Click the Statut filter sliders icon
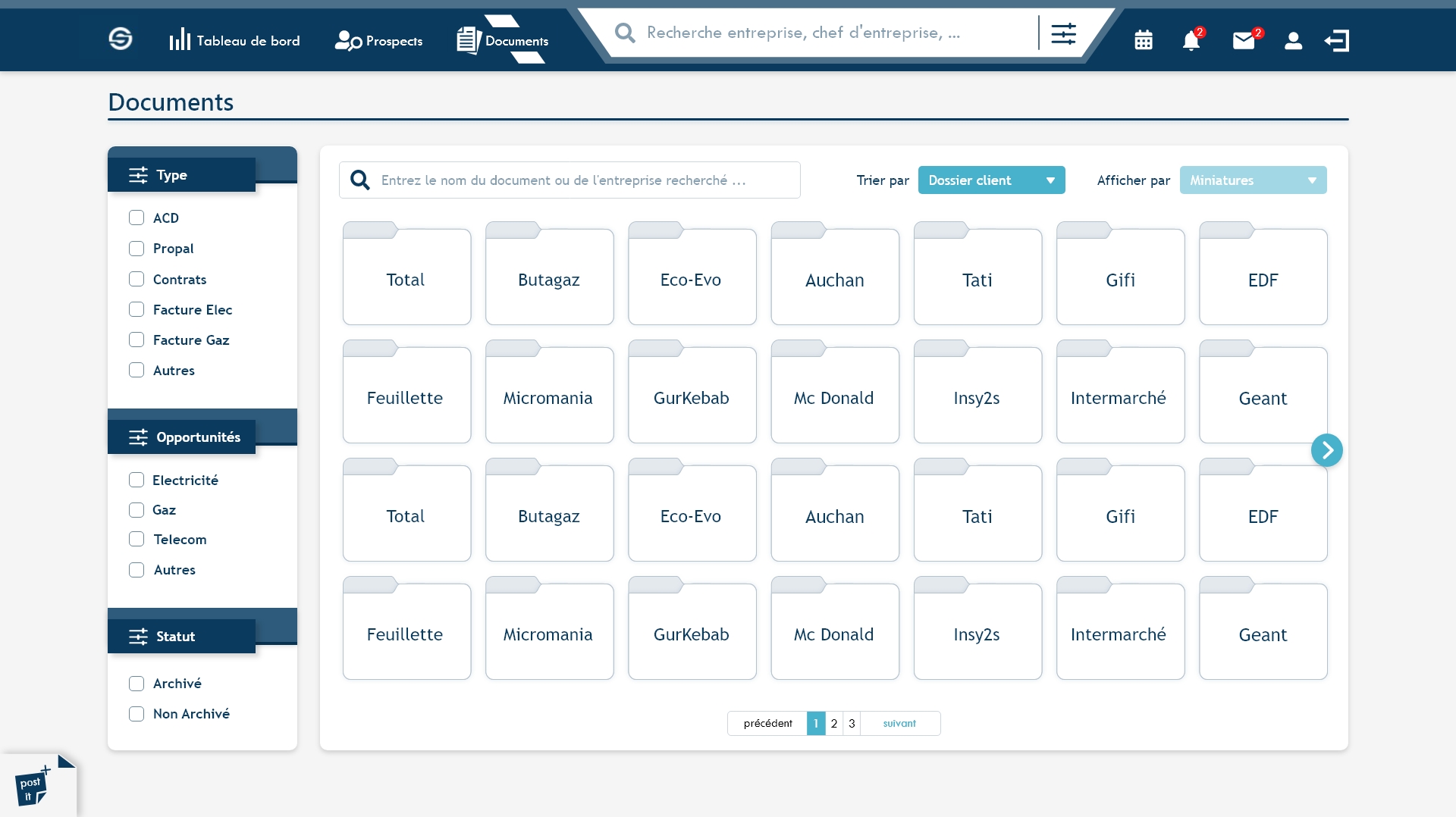 point(138,637)
